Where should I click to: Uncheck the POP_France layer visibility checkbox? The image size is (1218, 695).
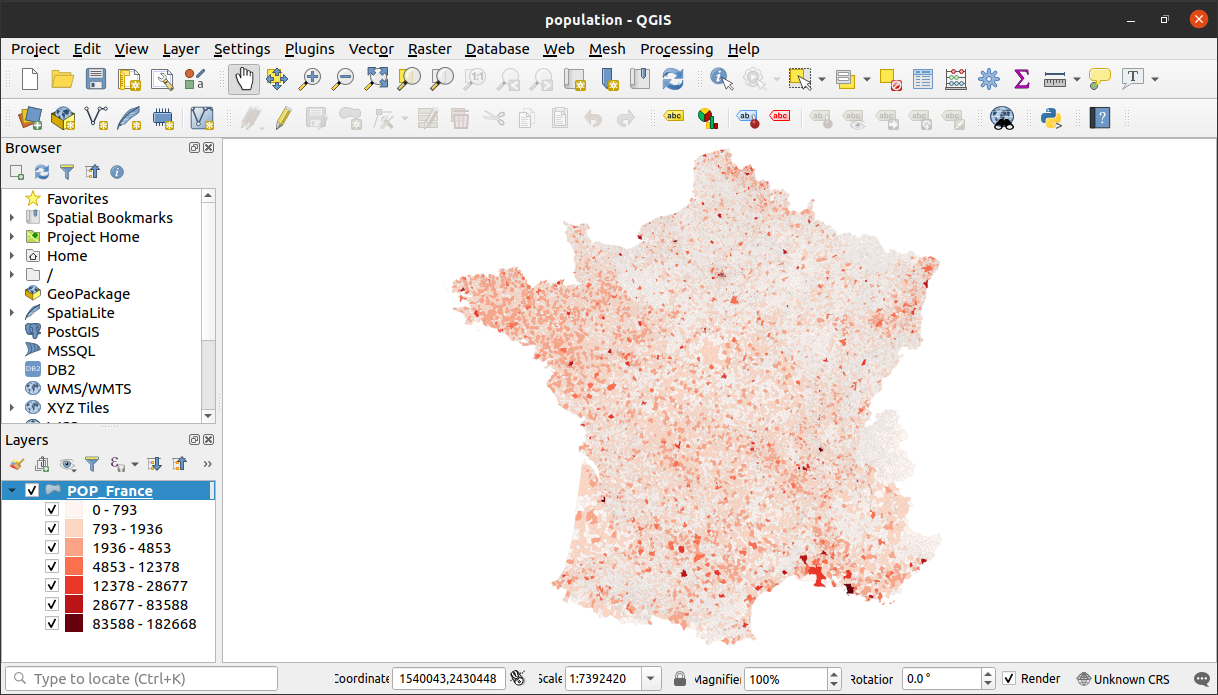tap(32, 491)
